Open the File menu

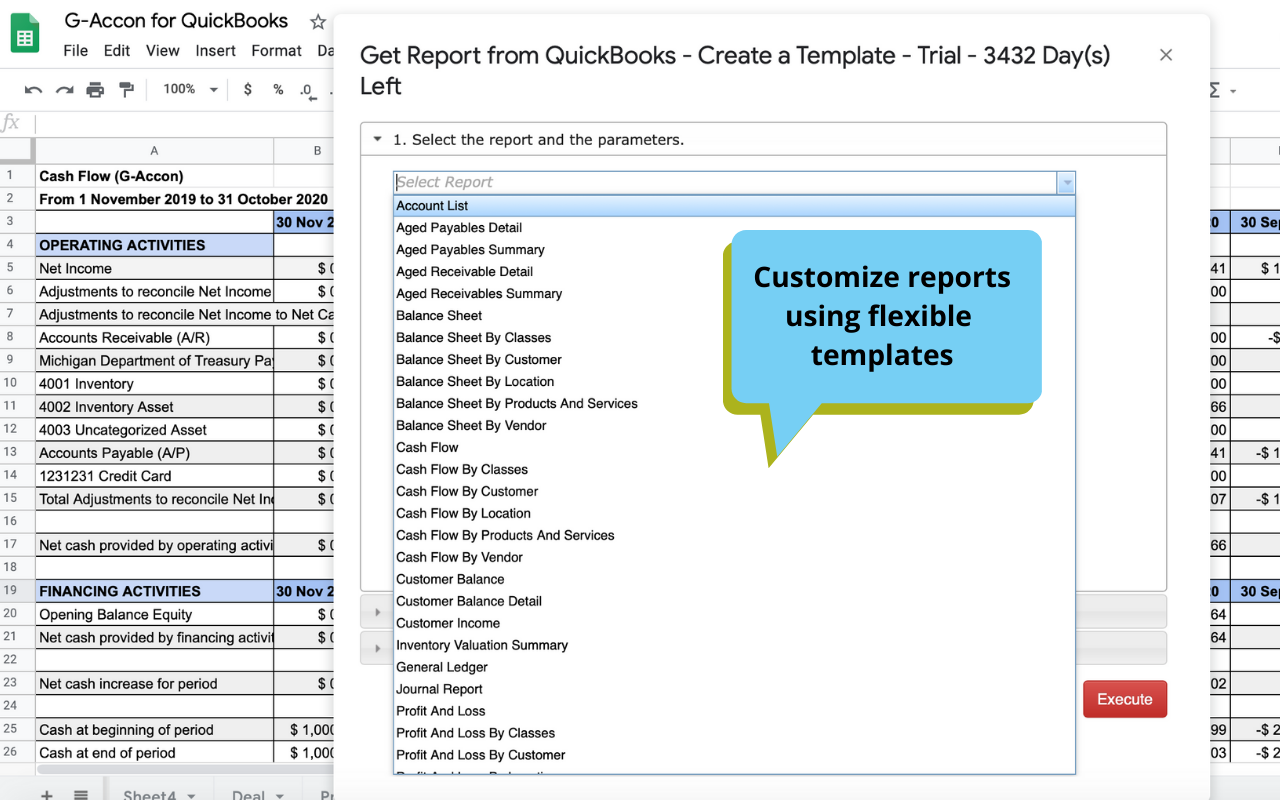pos(75,51)
